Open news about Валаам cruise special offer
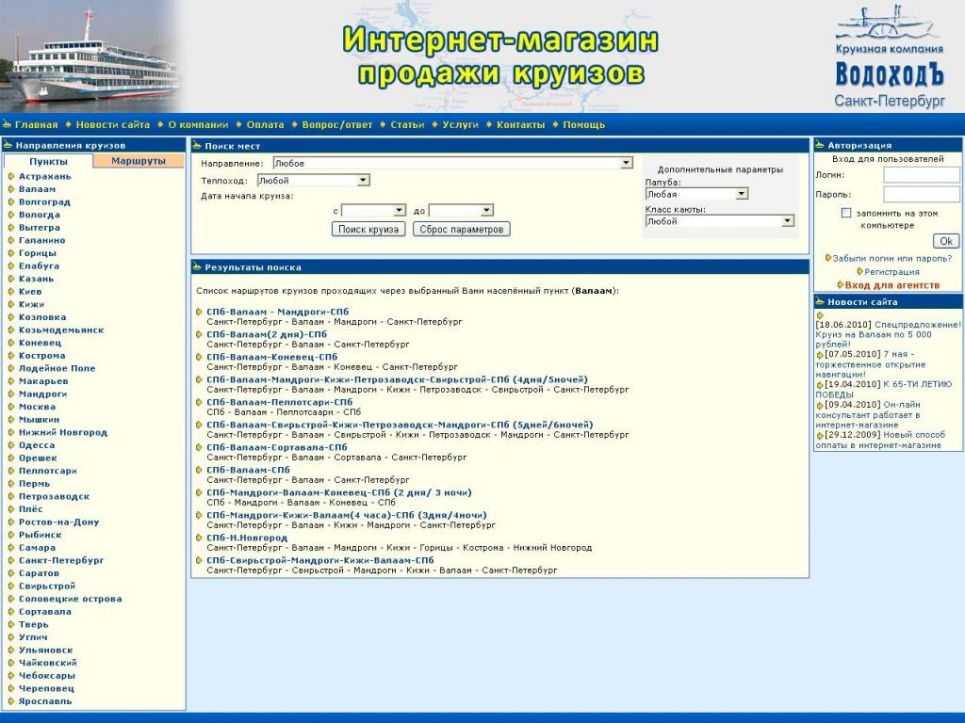The height and width of the screenshot is (723, 965). coord(887,335)
